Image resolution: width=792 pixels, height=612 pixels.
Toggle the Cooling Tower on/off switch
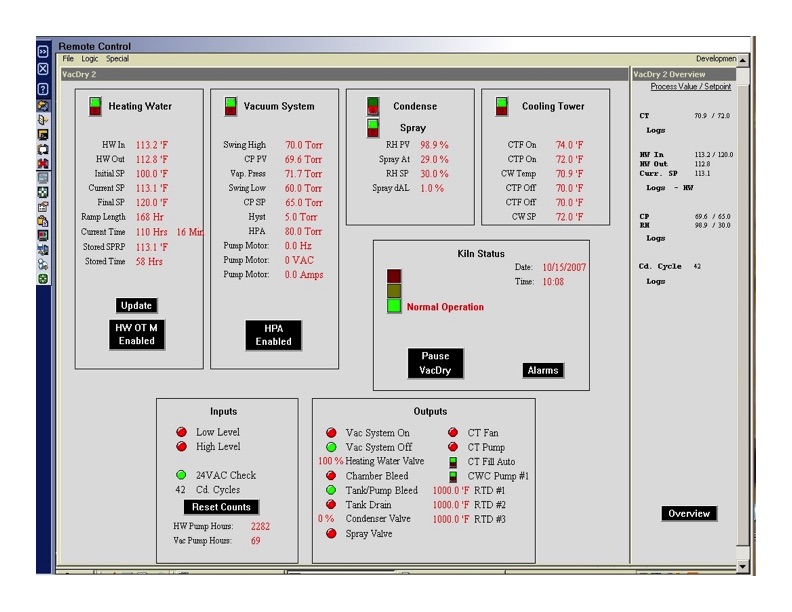[x=502, y=106]
